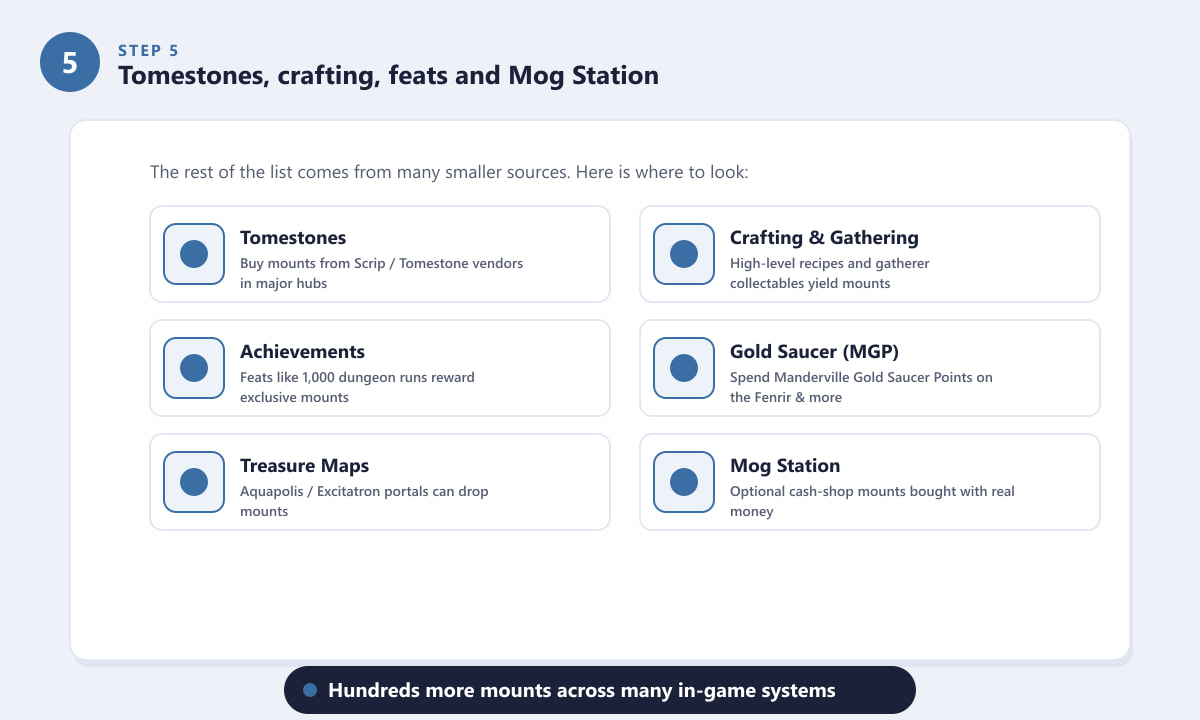
Task: Click 'Spend Manderville Gold Saucer Points' description
Action: tap(861, 387)
